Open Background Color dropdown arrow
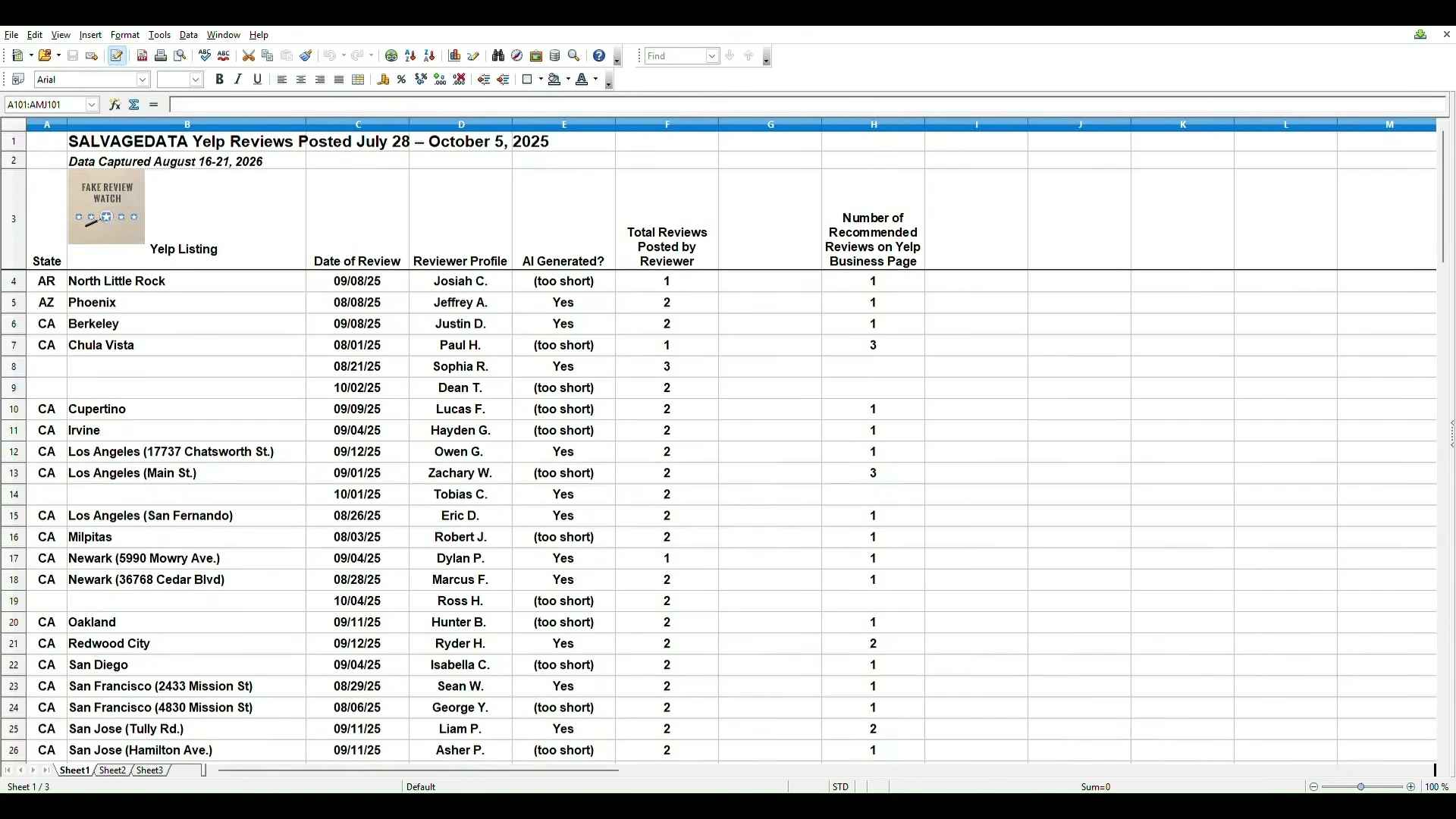1456x819 pixels. pos(568,80)
